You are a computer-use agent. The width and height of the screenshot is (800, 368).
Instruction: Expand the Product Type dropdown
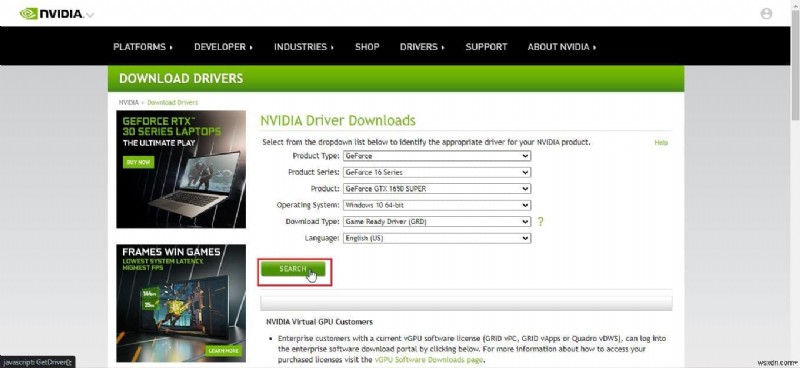pyautogui.click(x=437, y=156)
